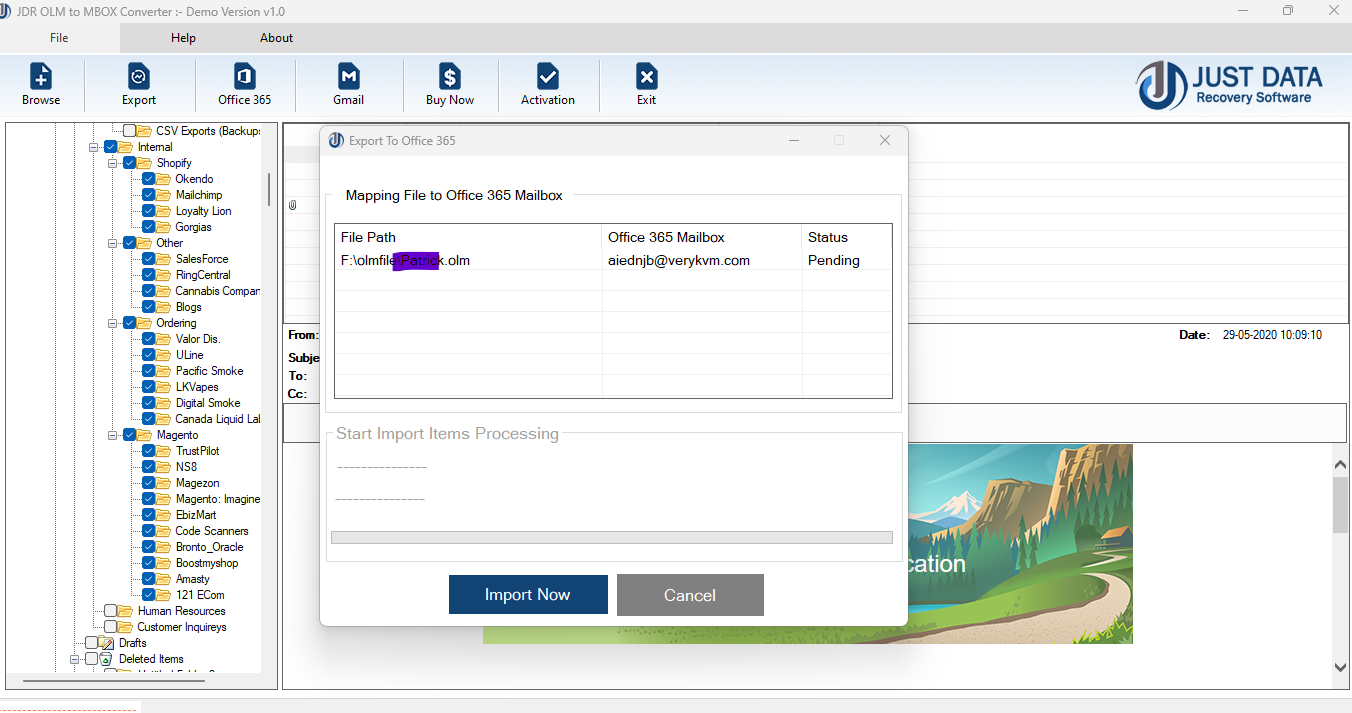
Task: Click the Deleted Items trash folder icon
Action: coord(107,659)
